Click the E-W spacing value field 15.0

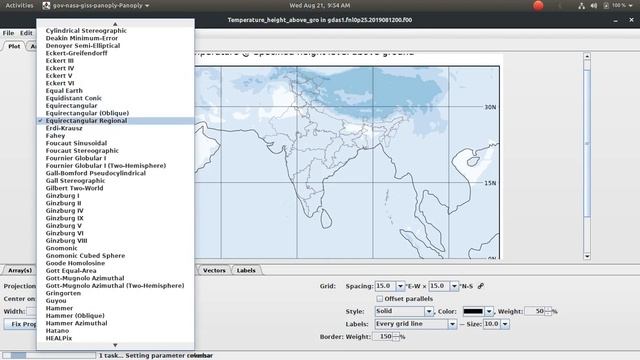point(385,286)
